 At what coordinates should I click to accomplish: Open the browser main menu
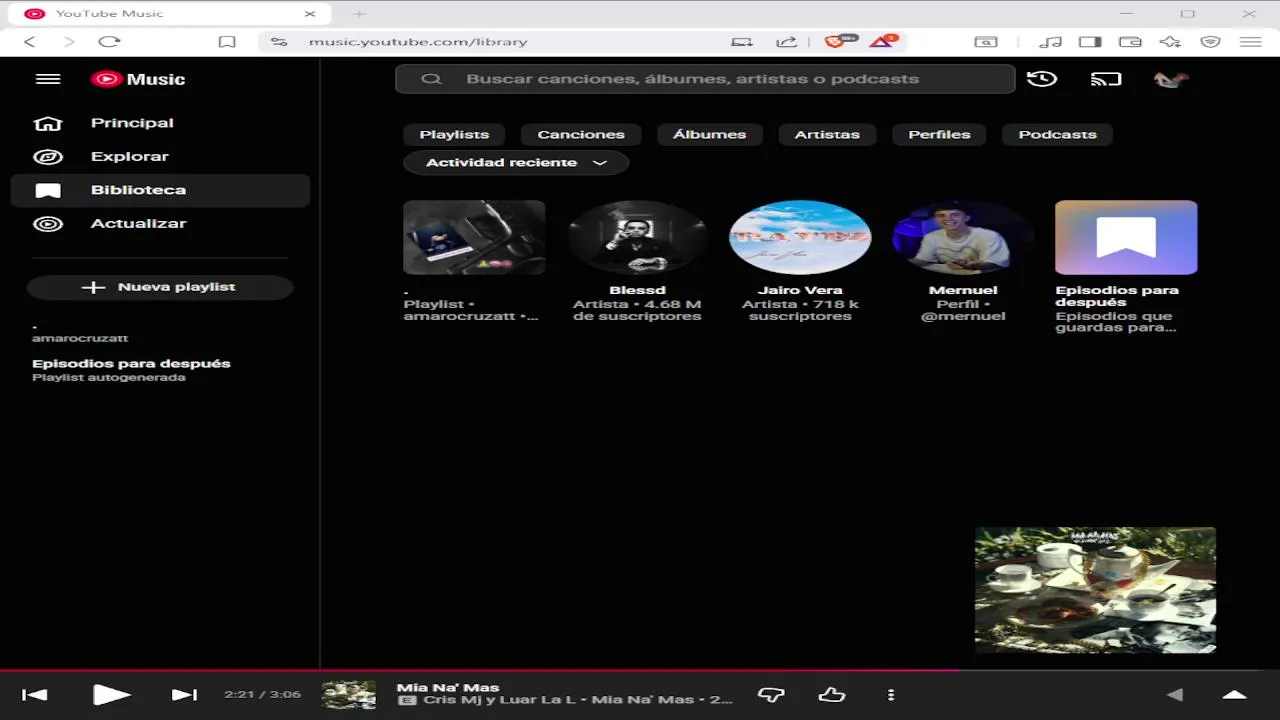[1250, 42]
